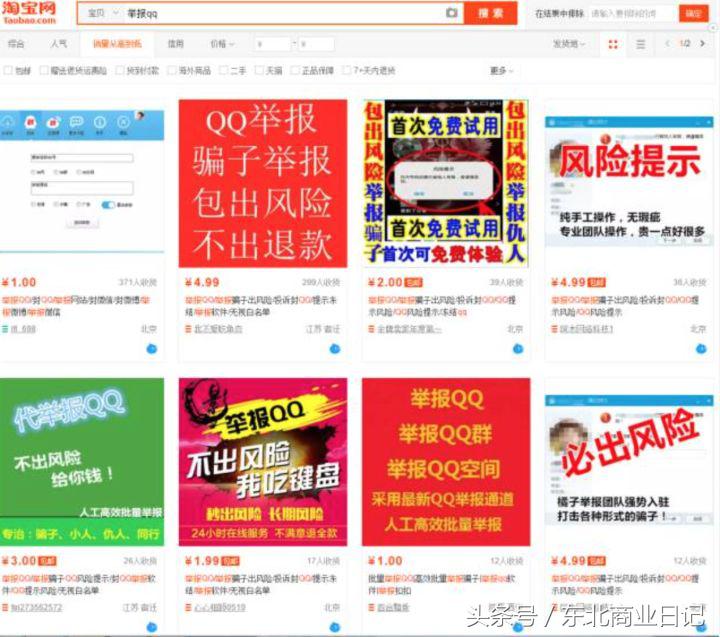Open the QQ interface screenshot thumbnail
The width and height of the screenshot is (720, 637).
[82, 183]
